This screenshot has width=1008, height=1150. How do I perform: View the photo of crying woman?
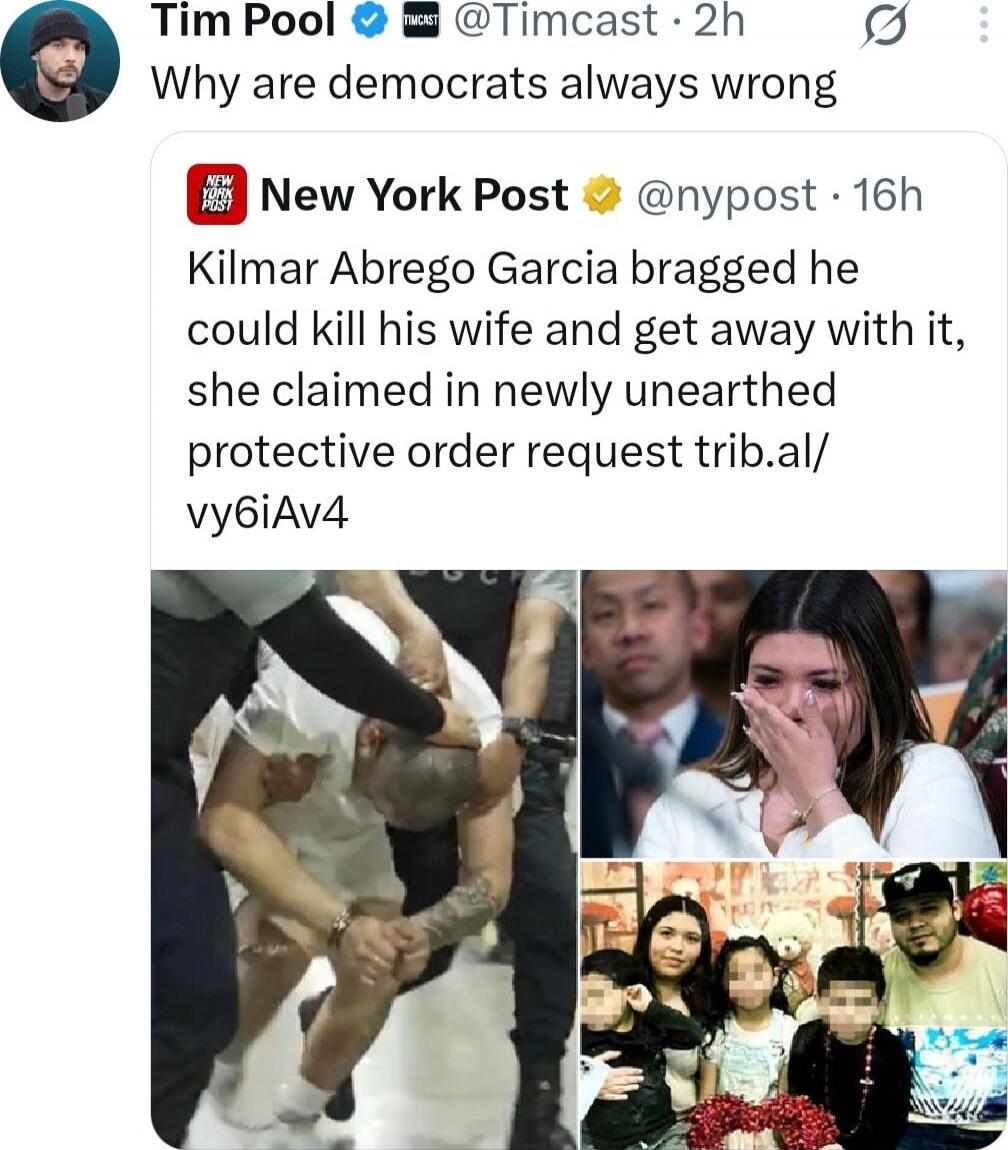pyautogui.click(x=794, y=714)
